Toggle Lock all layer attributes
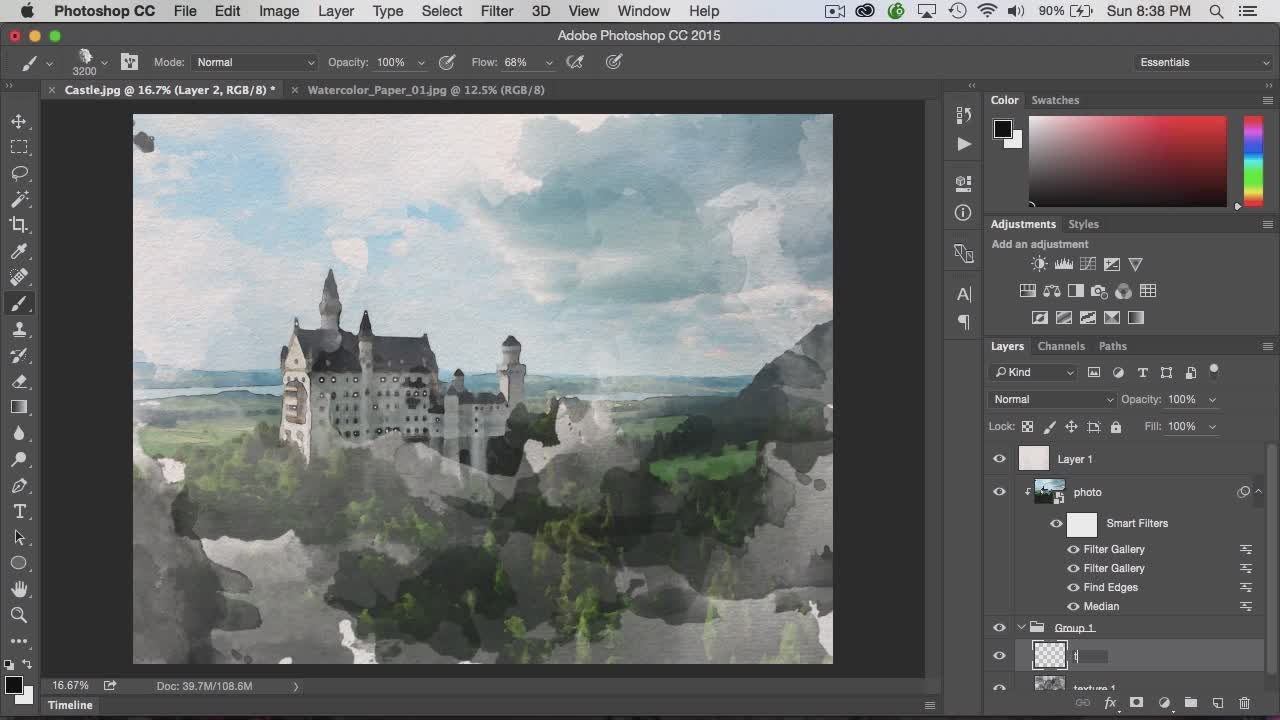The height and width of the screenshot is (720, 1280). (x=1116, y=427)
